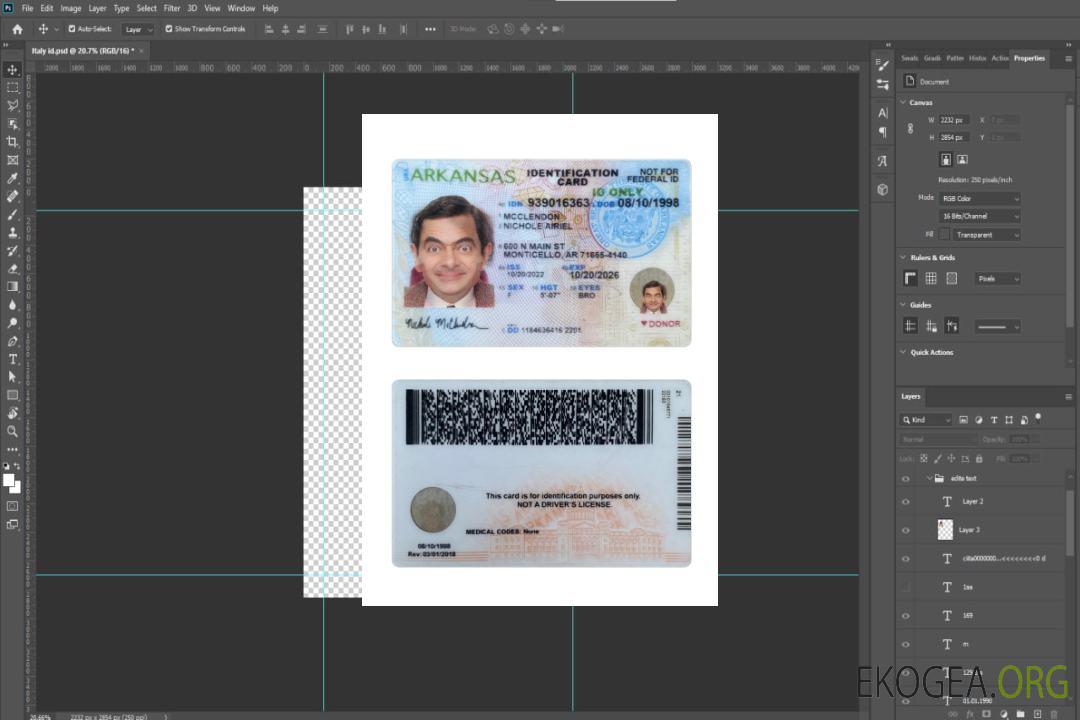
Task: Click the canvas width input field
Action: click(954, 120)
